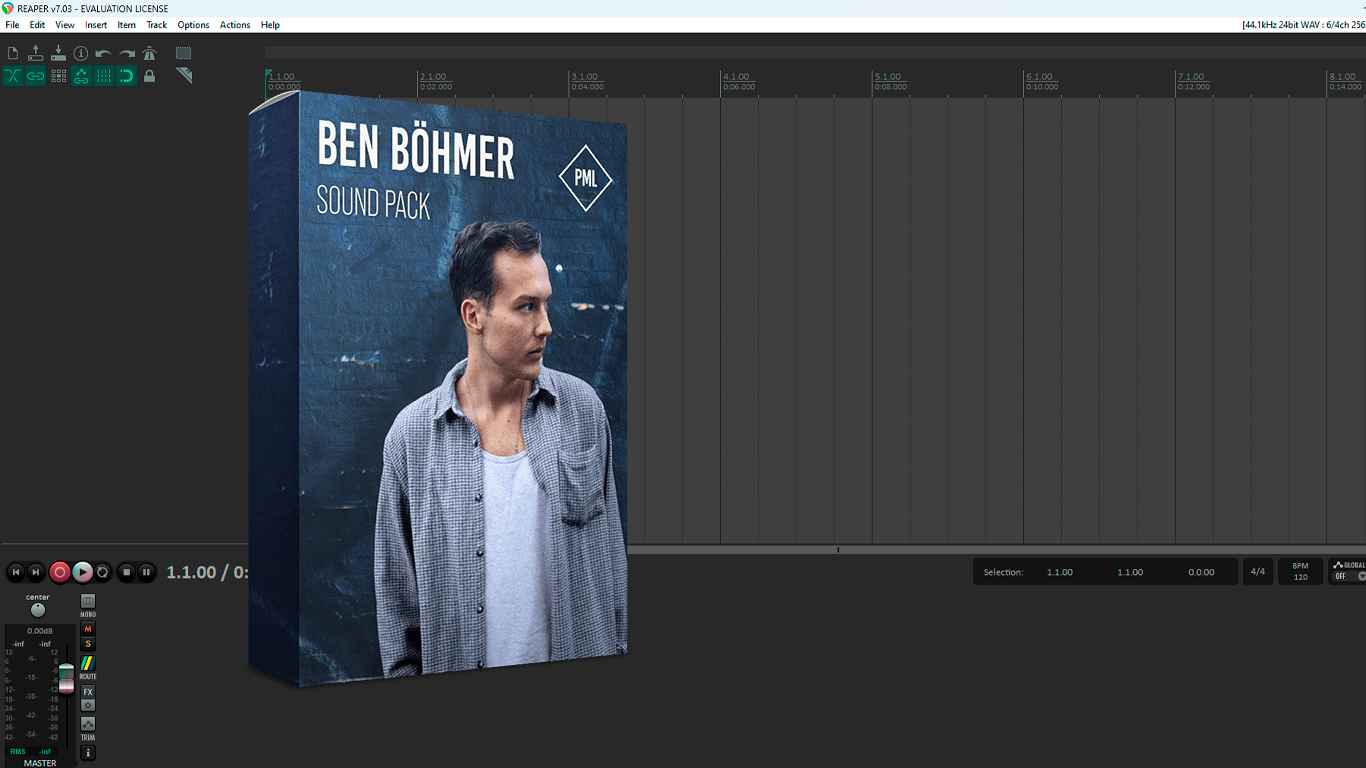Save project with the download arrow icon
Image resolution: width=1366 pixels, height=768 pixels.
point(58,53)
